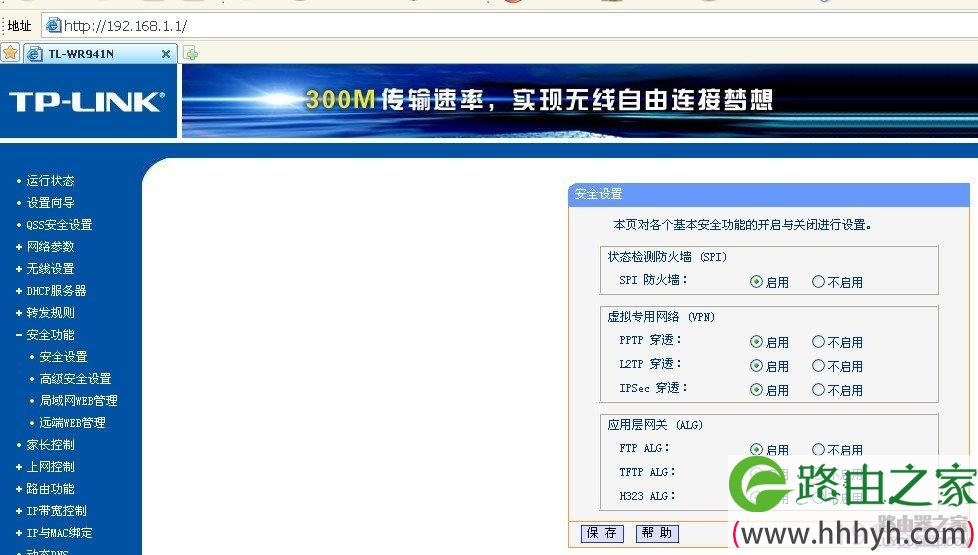Open QSS安全设置 in the sidebar

tap(59, 224)
